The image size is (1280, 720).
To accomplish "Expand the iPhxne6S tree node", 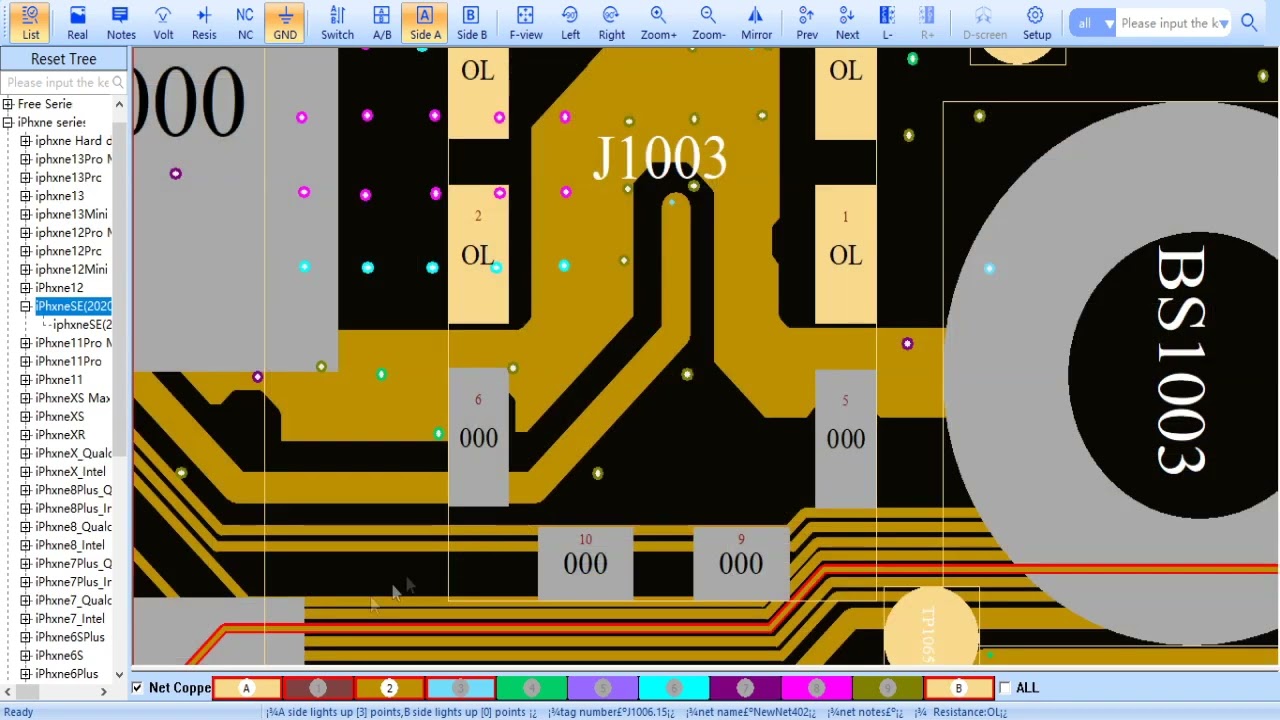I will (26, 655).
